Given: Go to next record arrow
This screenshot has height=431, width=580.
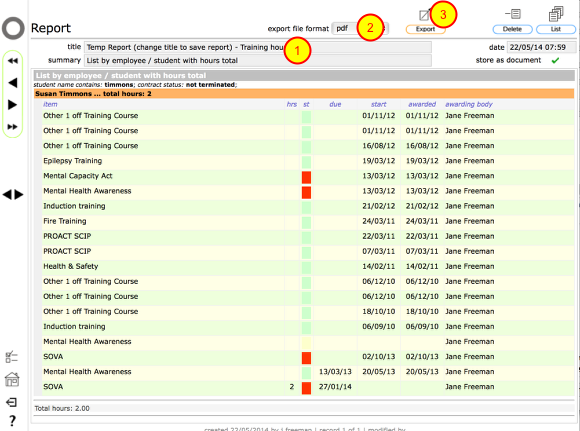Looking at the screenshot, I should 13,105.
